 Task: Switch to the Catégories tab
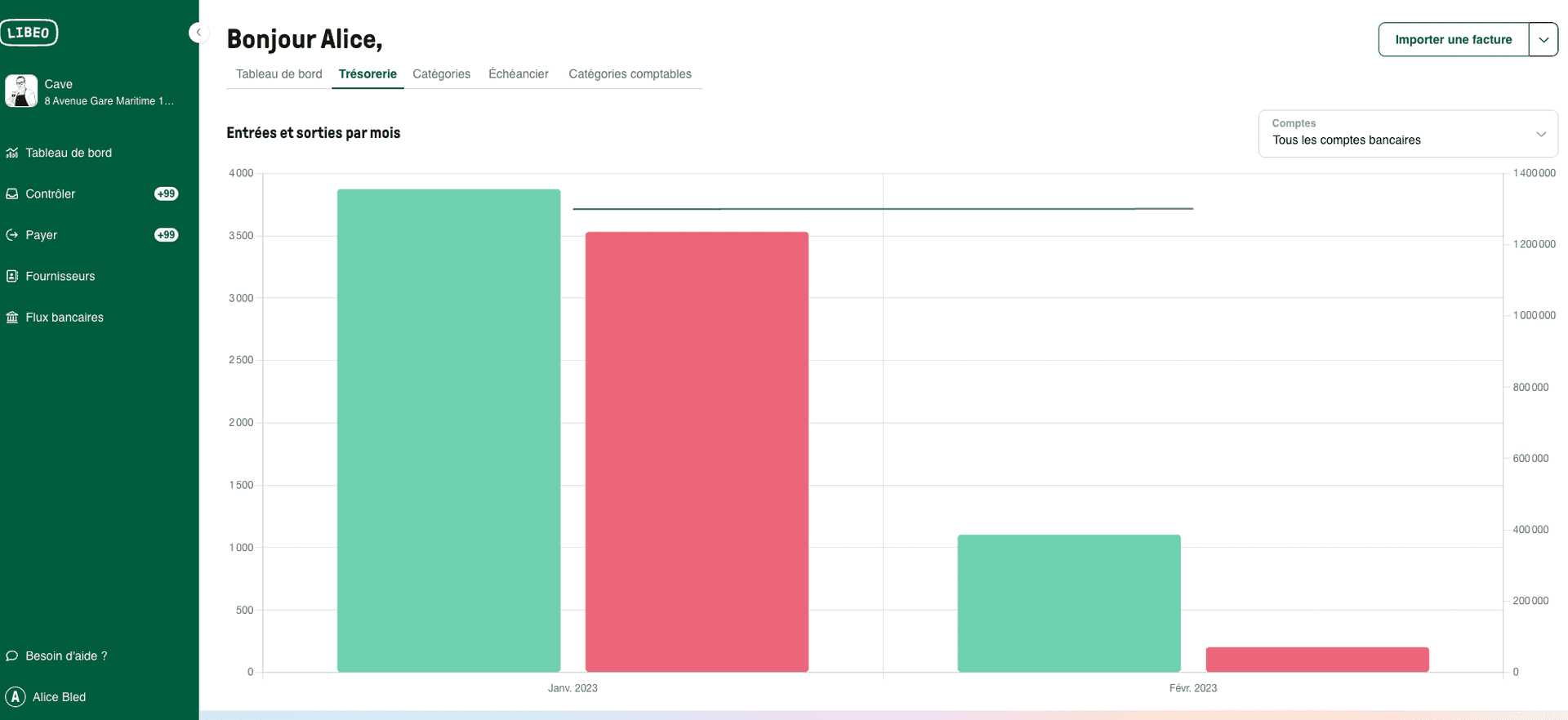[x=442, y=73]
